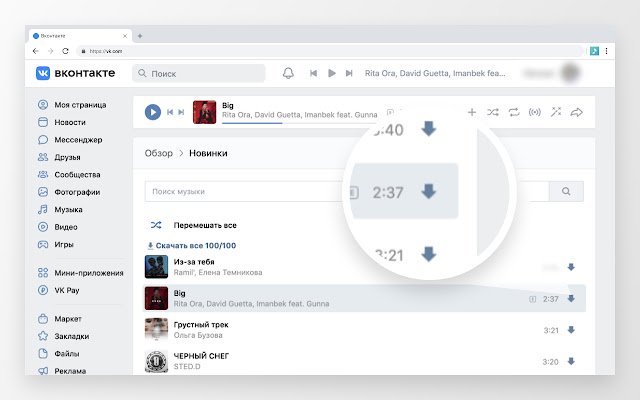Click the artist name STED.D

point(187,367)
